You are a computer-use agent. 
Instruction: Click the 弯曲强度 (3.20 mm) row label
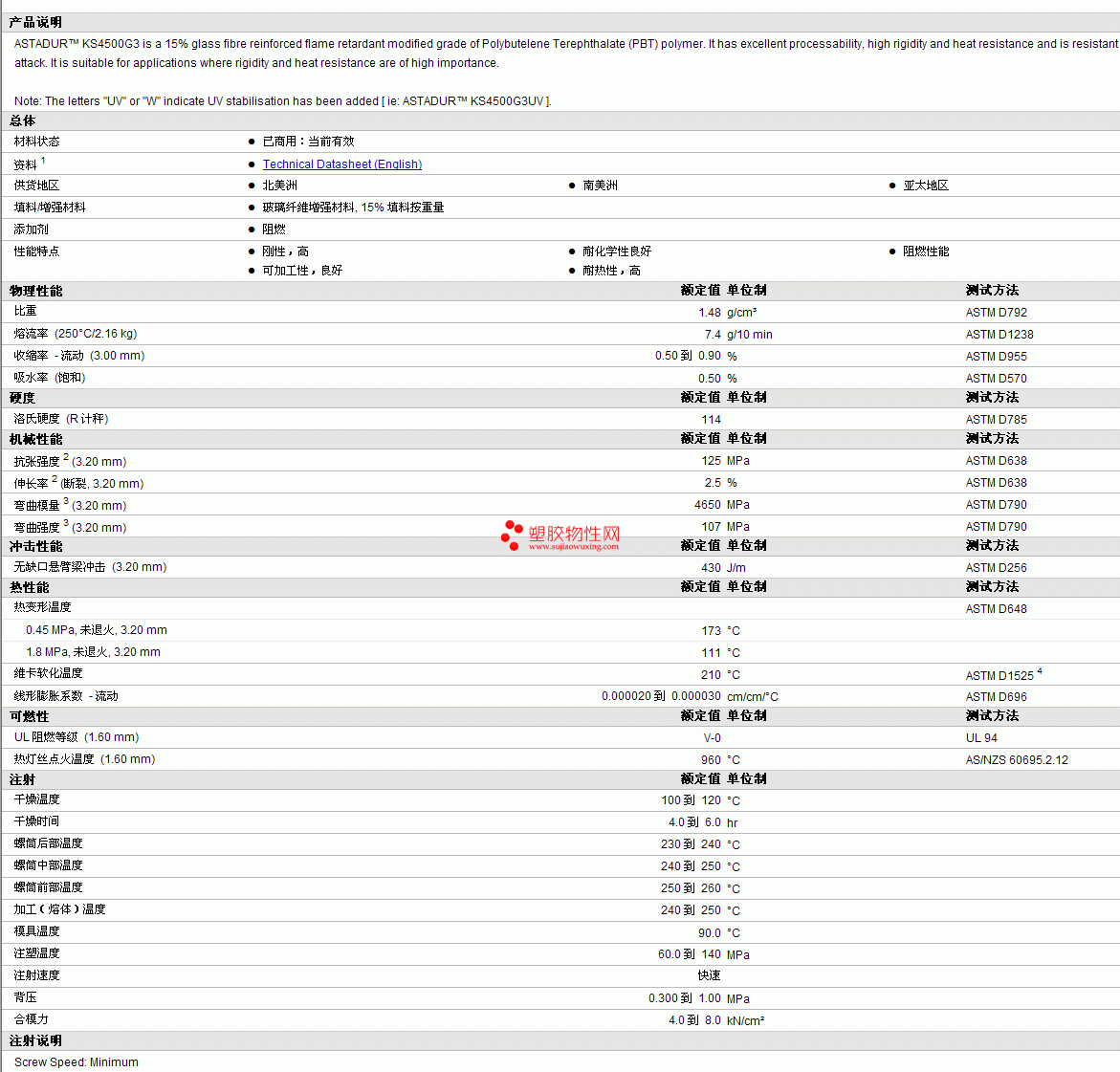click(70, 526)
